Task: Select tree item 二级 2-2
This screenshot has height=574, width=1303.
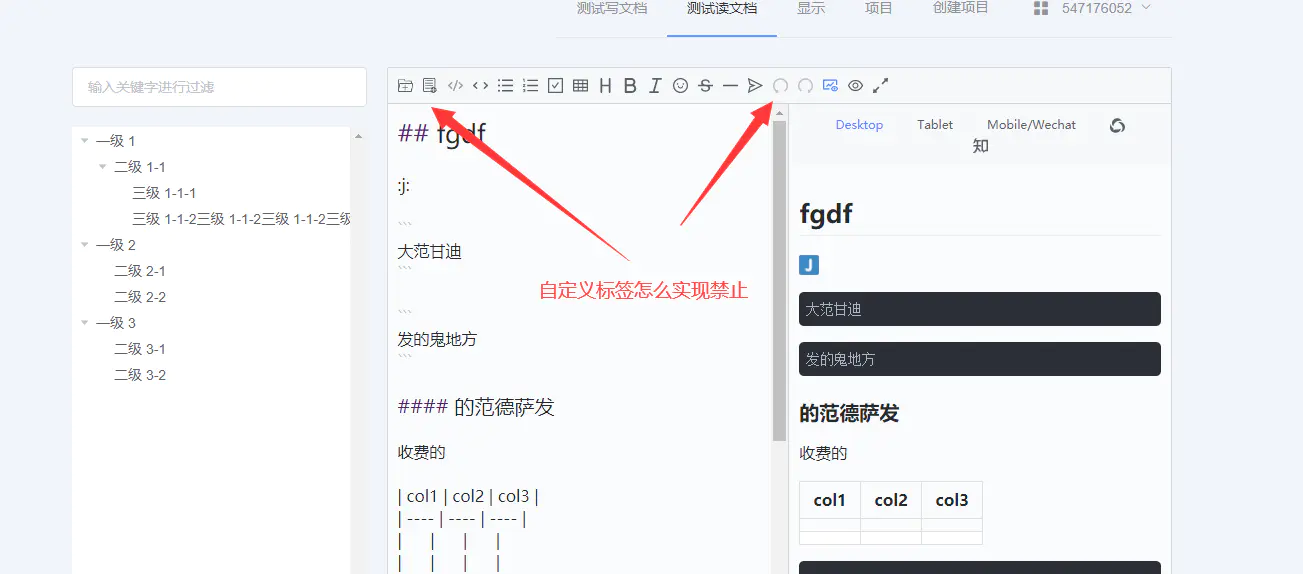Action: coord(140,297)
